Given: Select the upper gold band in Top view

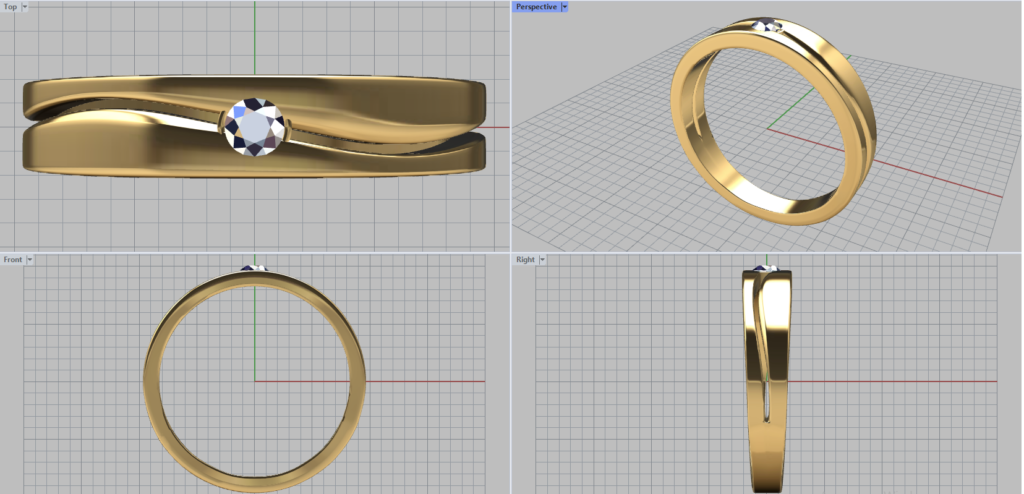Looking at the screenshot, I should 380,95.
